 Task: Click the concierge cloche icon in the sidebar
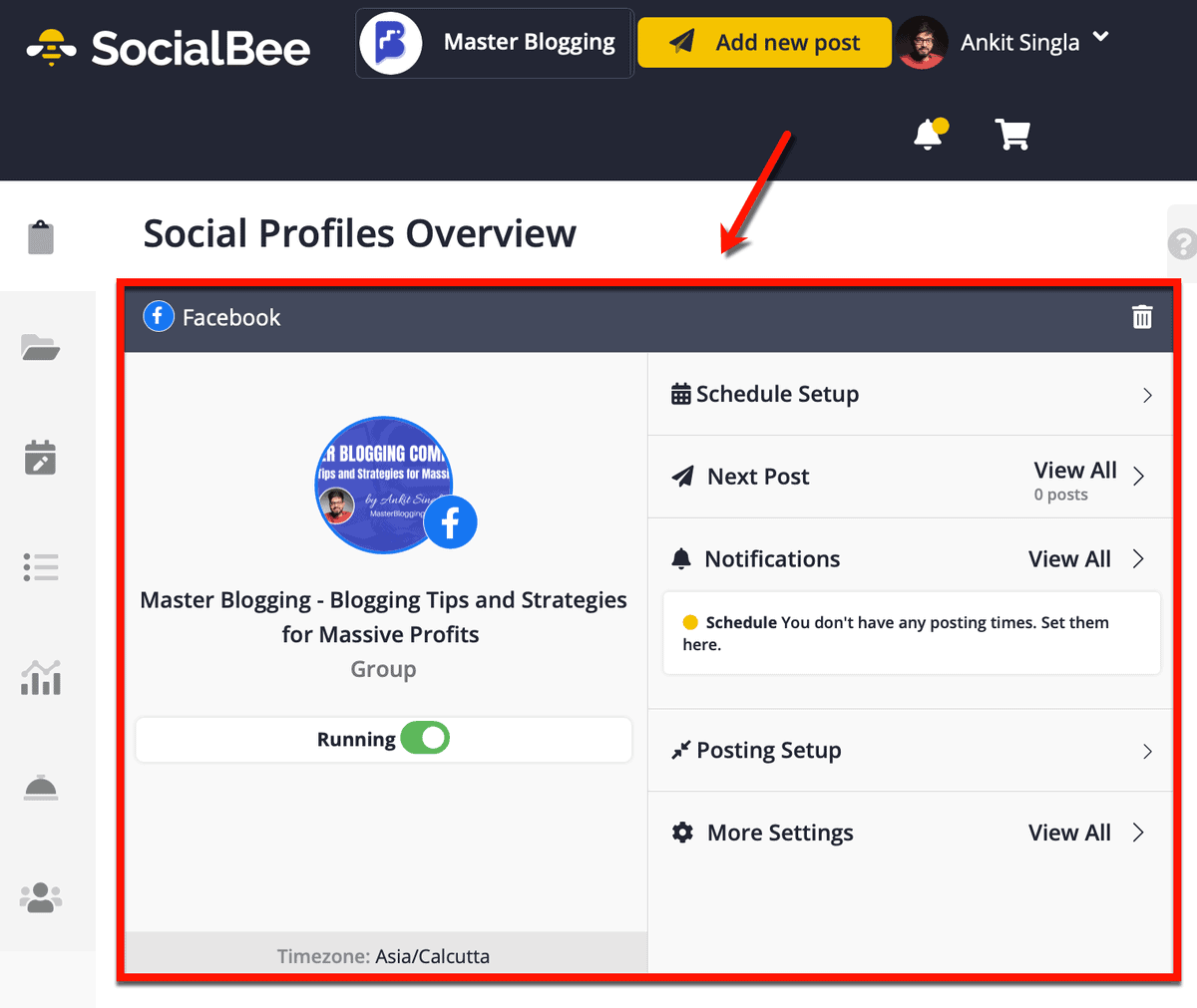click(40, 787)
